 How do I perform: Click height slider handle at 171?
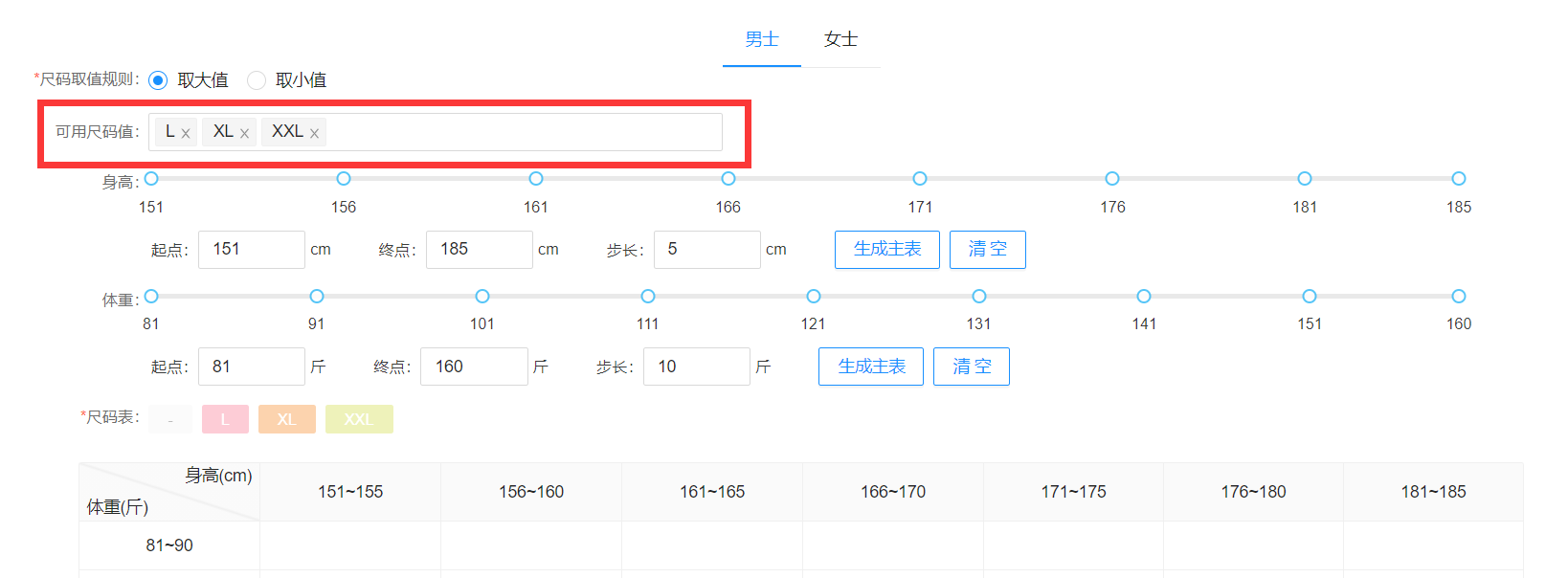[x=920, y=179]
